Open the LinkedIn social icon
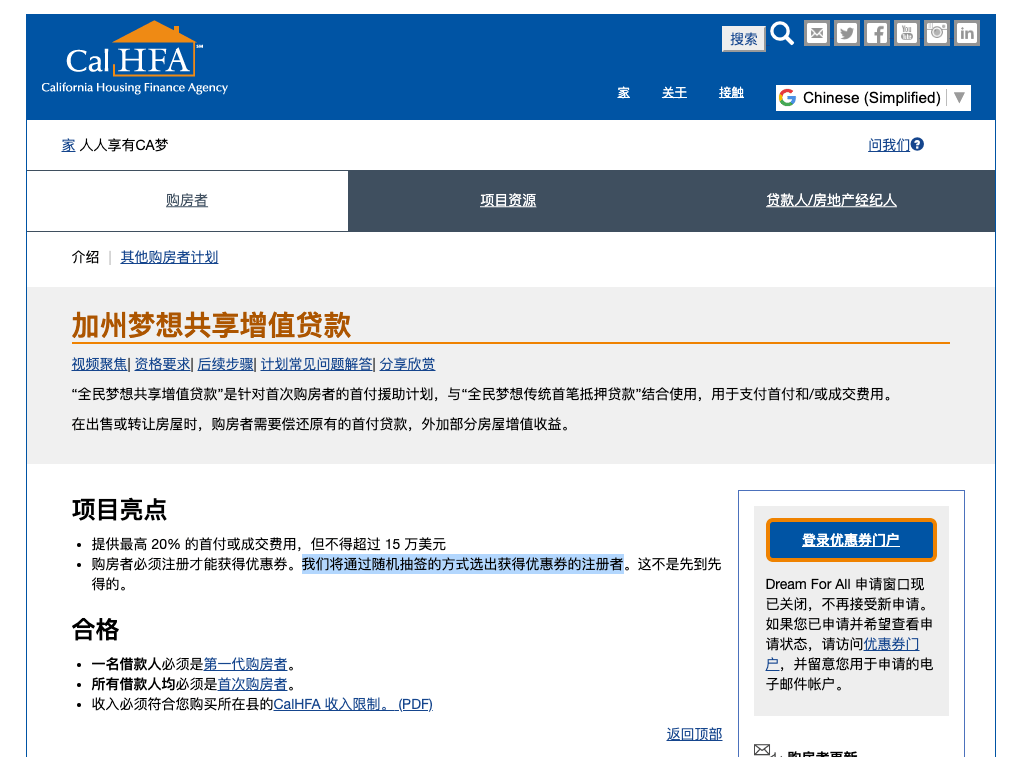The width and height of the screenshot is (1017, 757). (967, 33)
